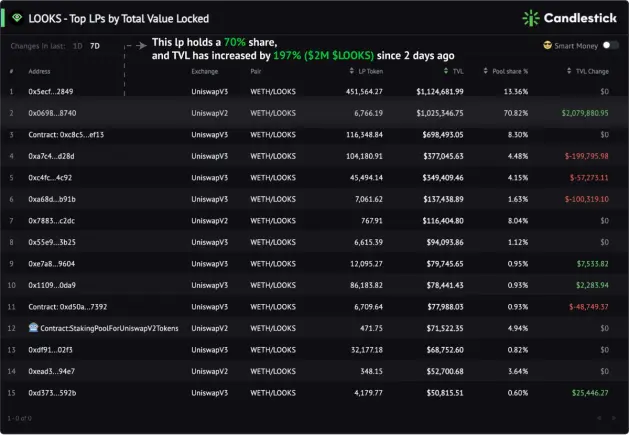
Task: Click pool share 70.82%
Action: click(x=516, y=113)
